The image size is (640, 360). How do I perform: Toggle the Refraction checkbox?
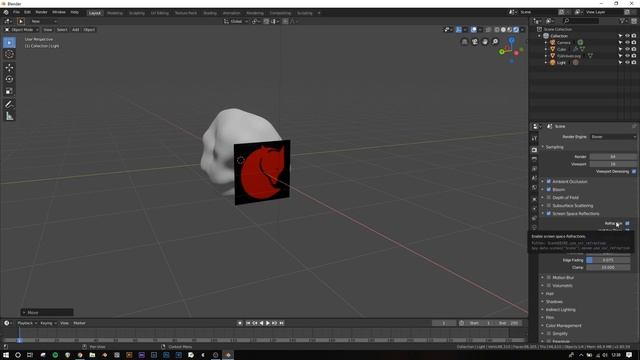[x=627, y=223]
